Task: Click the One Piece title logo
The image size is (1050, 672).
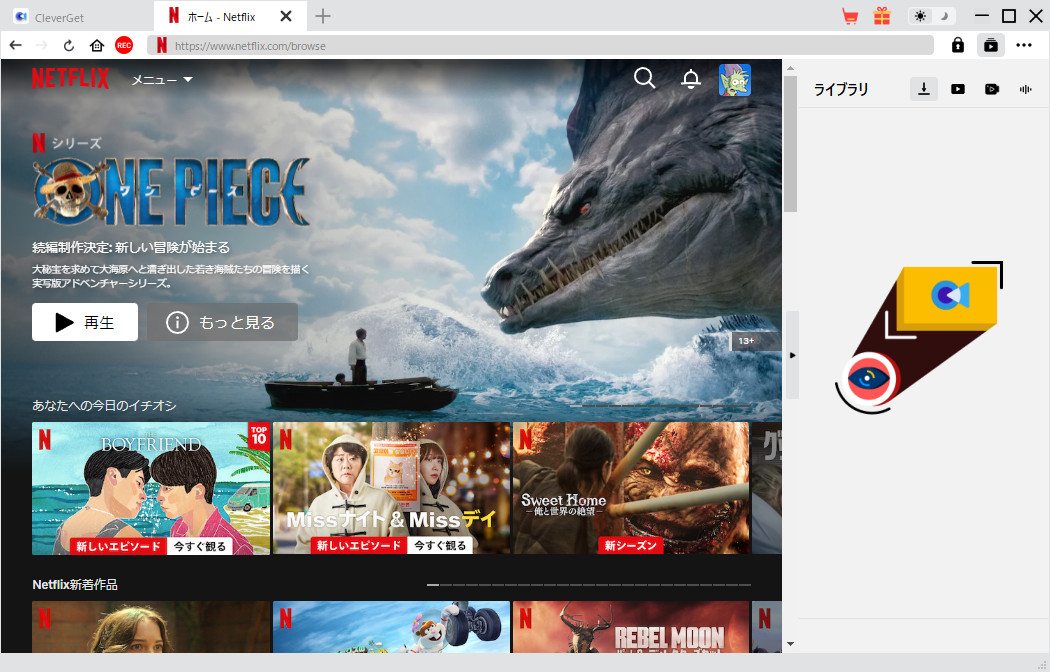Action: [x=171, y=192]
